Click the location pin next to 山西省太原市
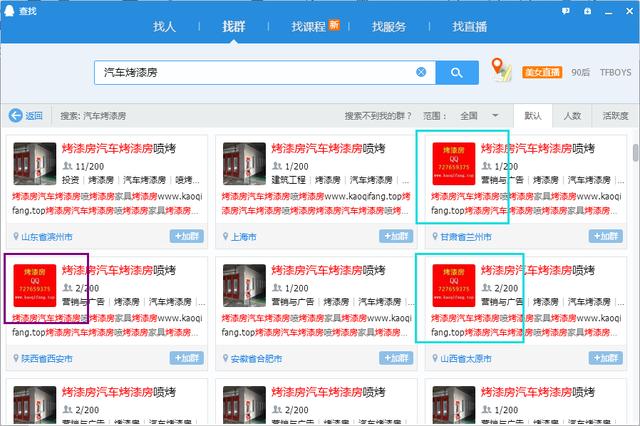Image resolution: width=640 pixels, height=426 pixels. [435, 358]
